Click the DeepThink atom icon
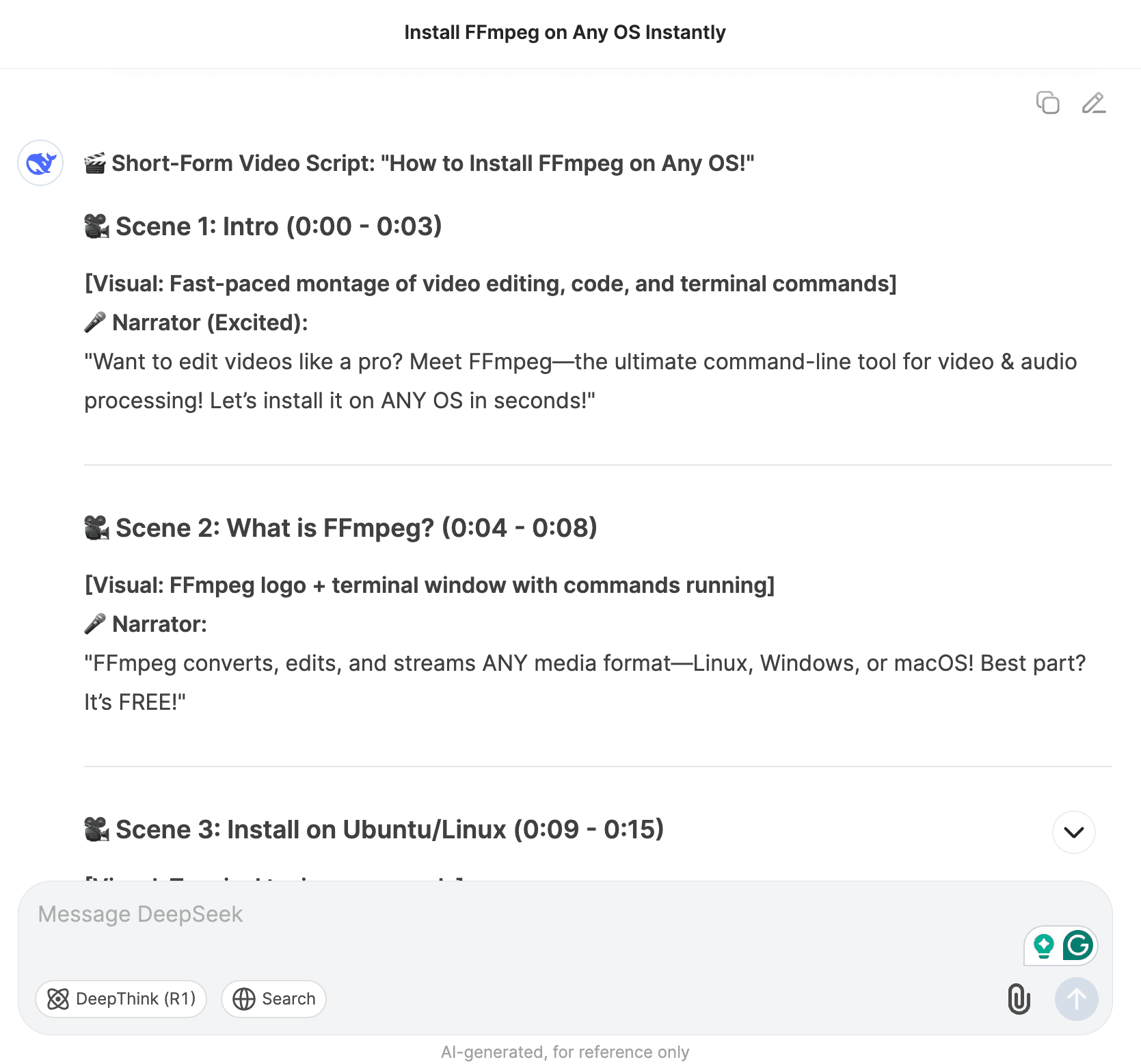This screenshot has width=1141, height=1064. pyautogui.click(x=58, y=999)
